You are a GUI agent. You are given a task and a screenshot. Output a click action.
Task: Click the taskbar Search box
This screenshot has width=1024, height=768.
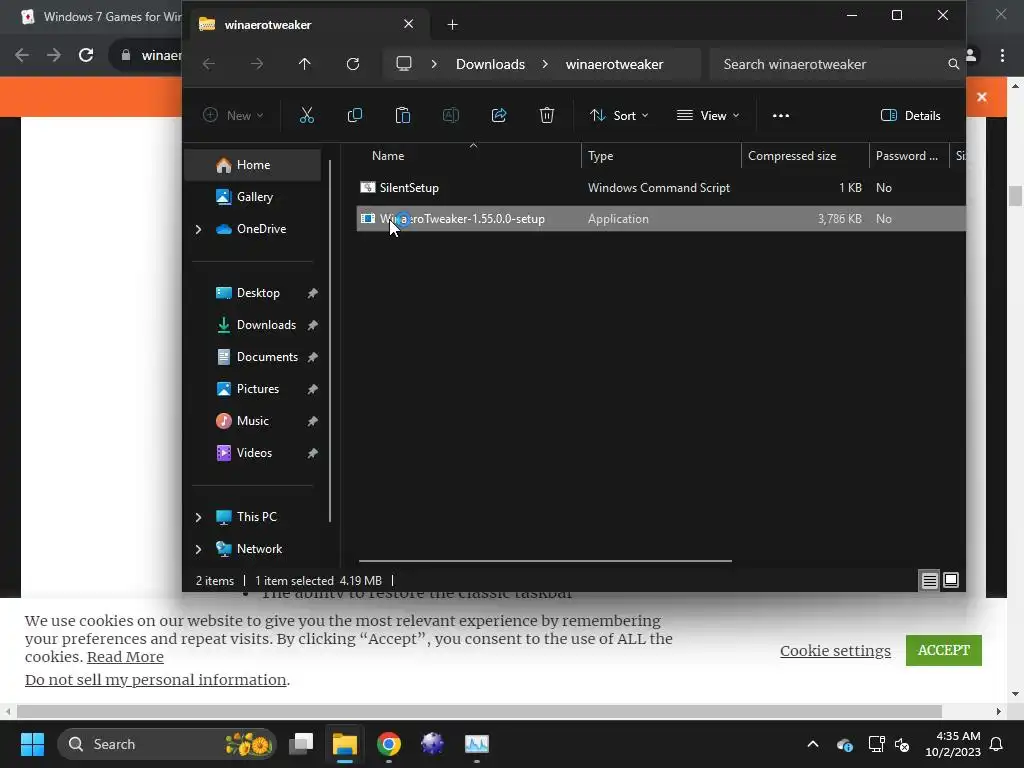[167, 744]
